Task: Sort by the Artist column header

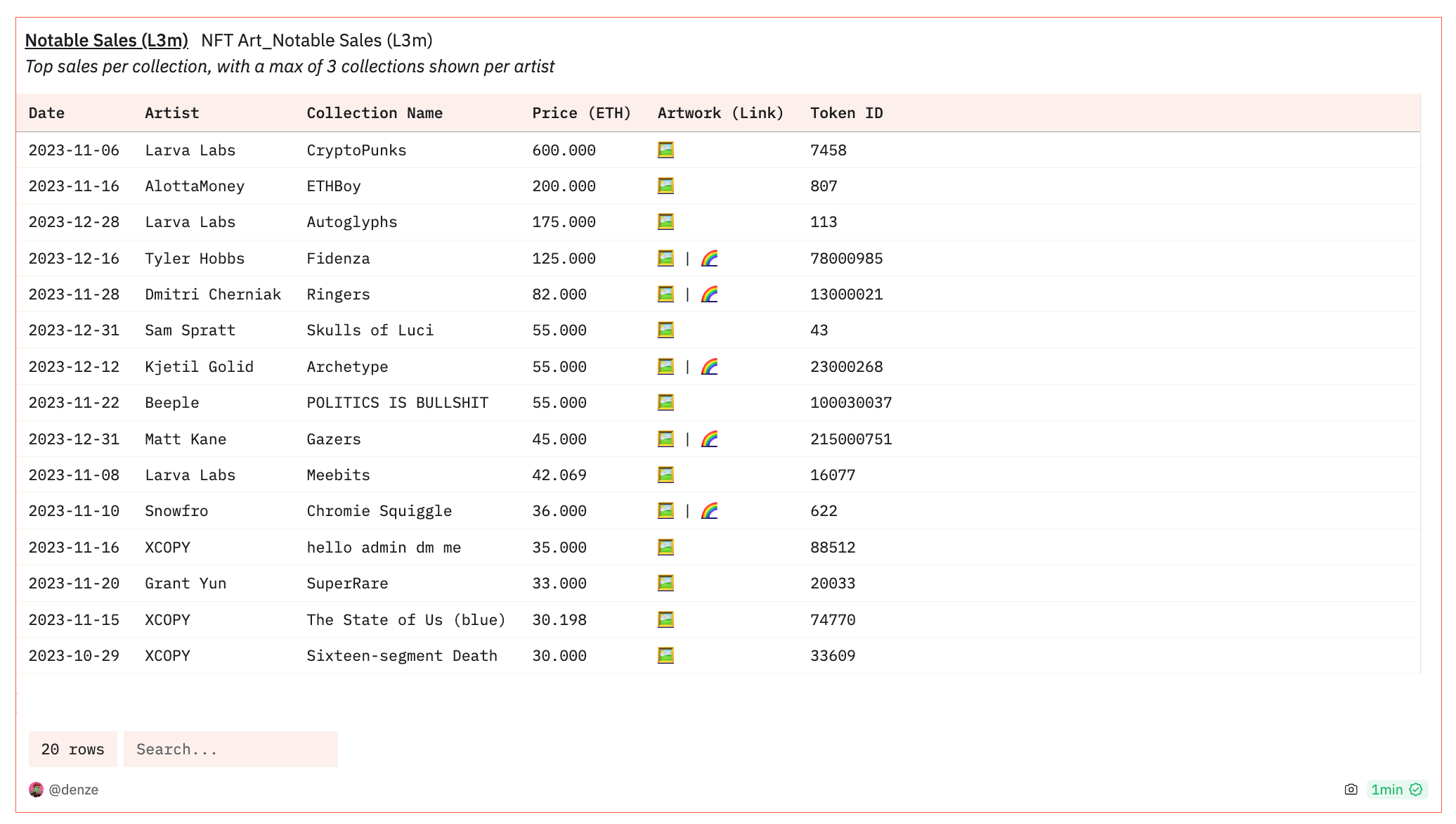Action: pyautogui.click(x=171, y=112)
